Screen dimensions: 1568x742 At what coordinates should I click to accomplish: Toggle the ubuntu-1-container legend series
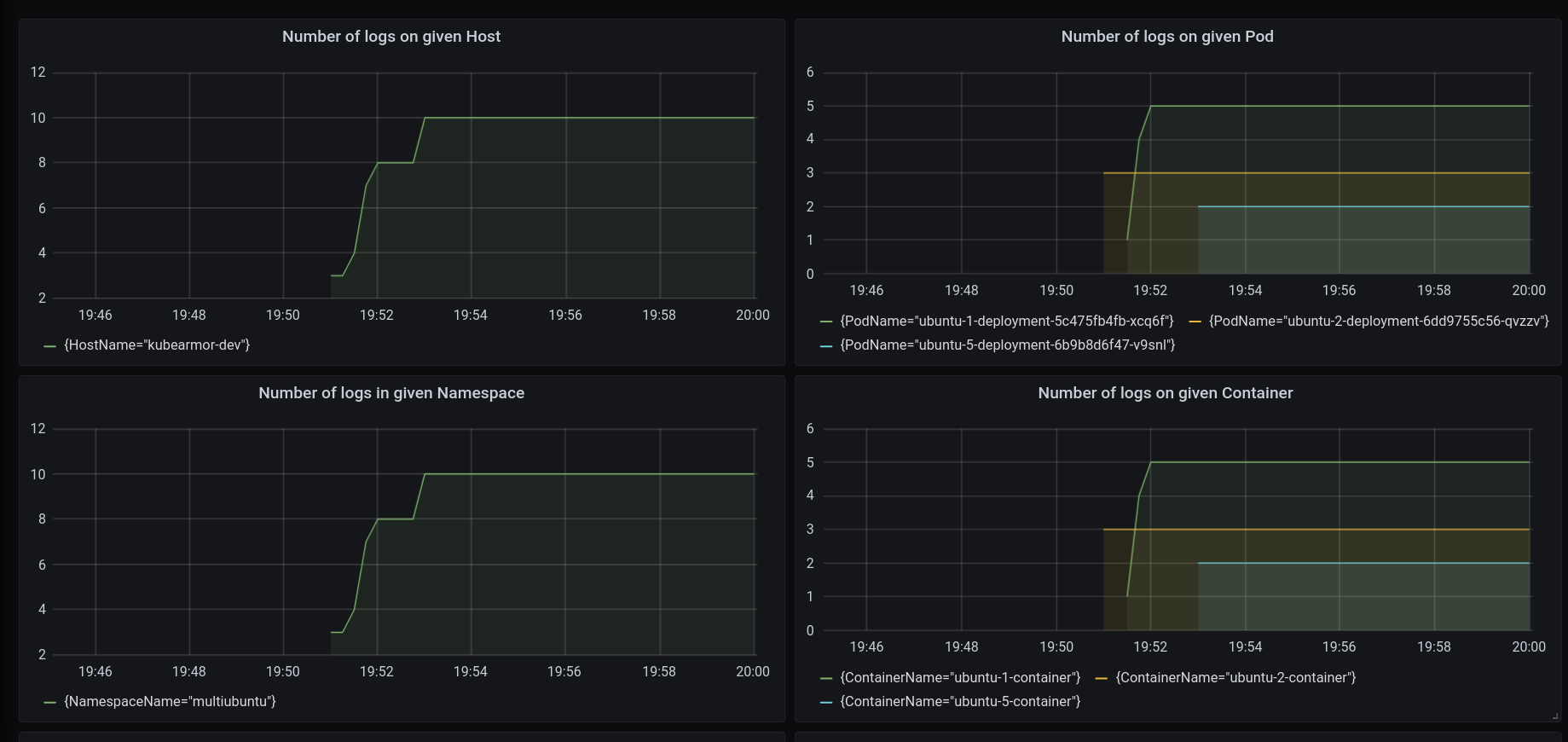tap(960, 678)
